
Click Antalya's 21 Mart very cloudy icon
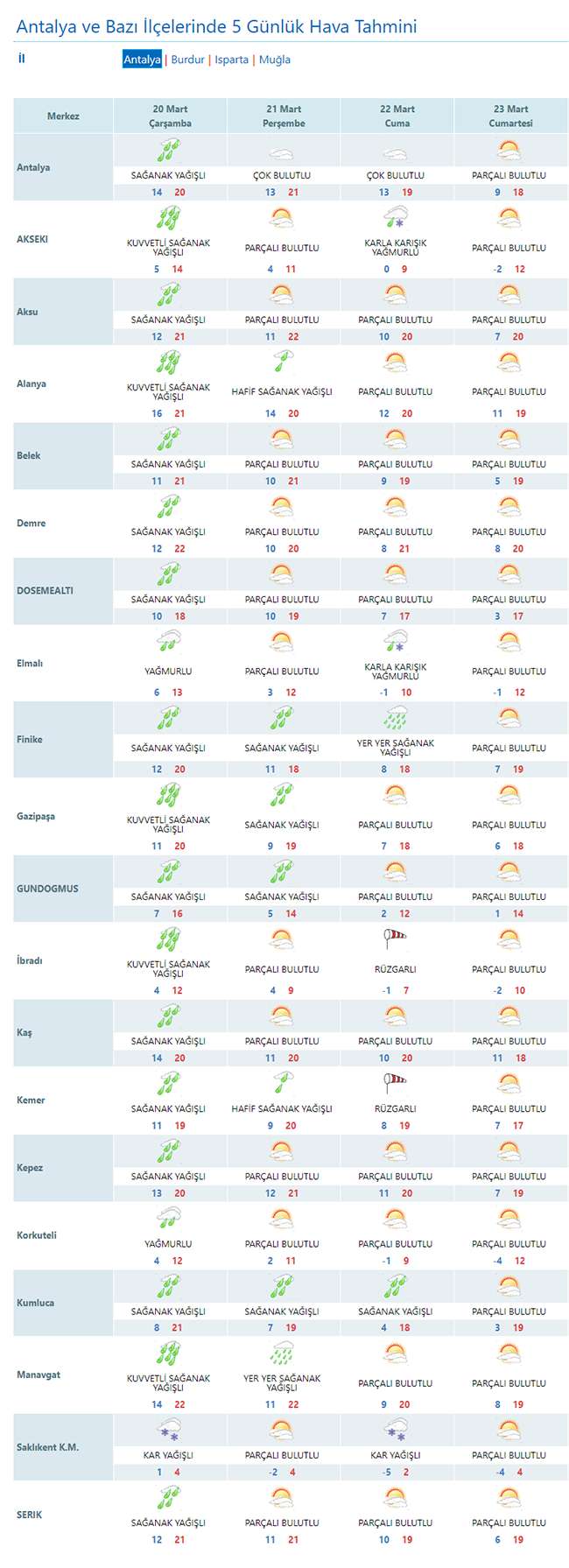pos(282,153)
